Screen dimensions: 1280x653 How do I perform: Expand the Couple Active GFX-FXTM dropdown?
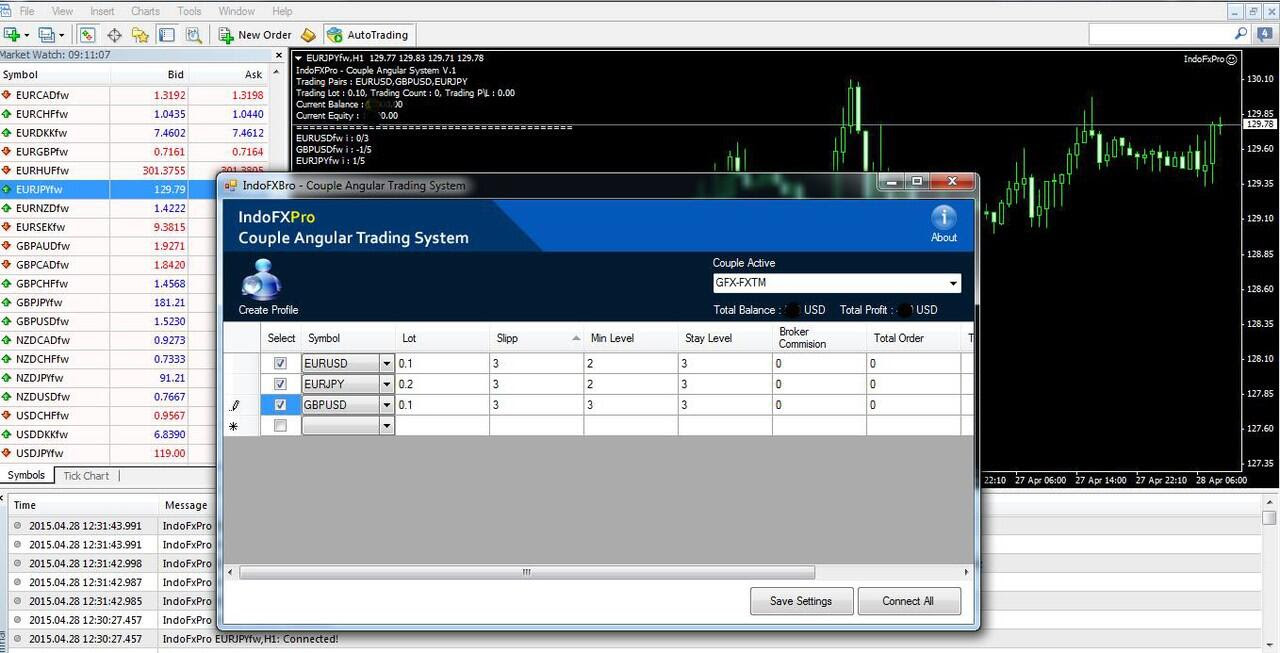[953, 284]
